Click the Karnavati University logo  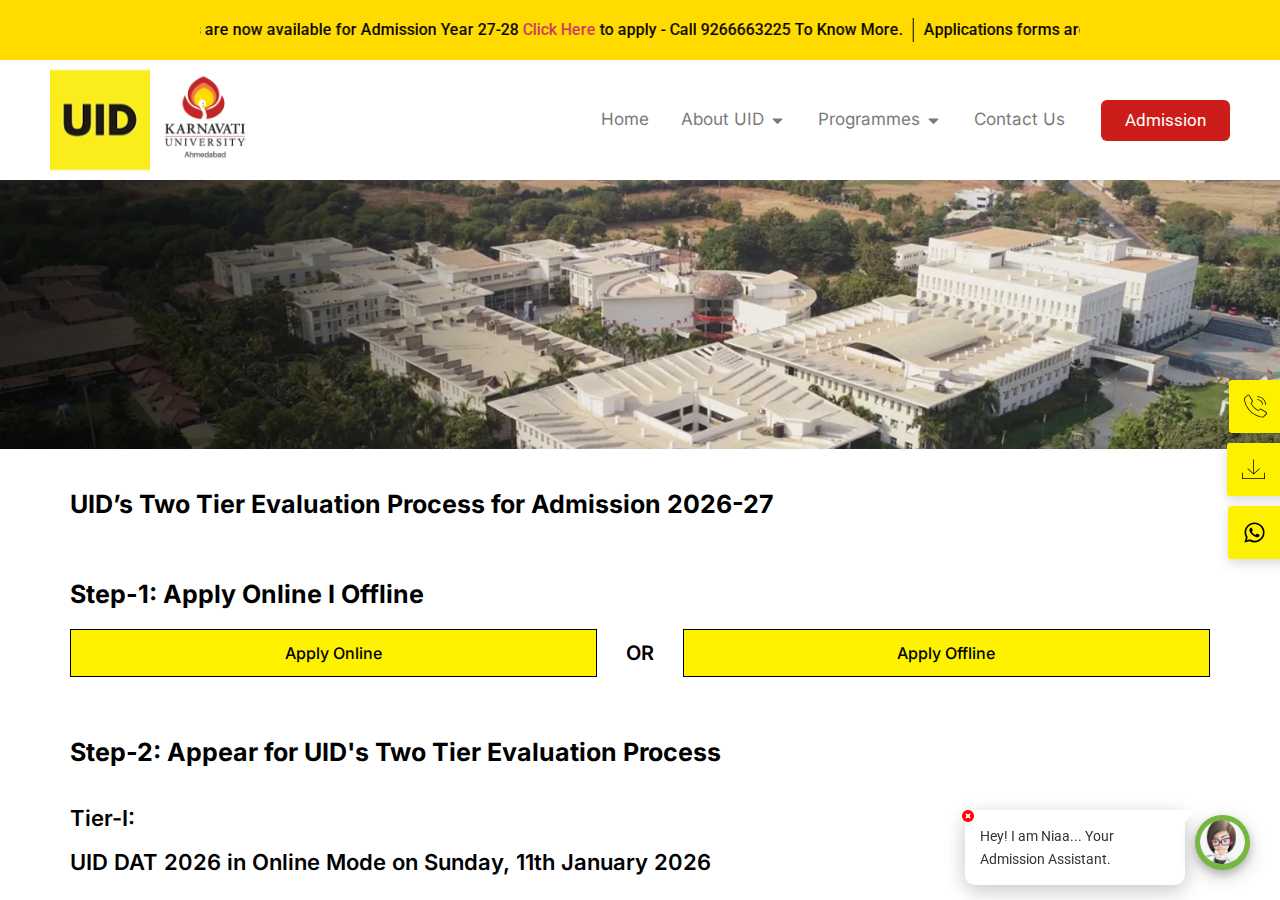205,118
